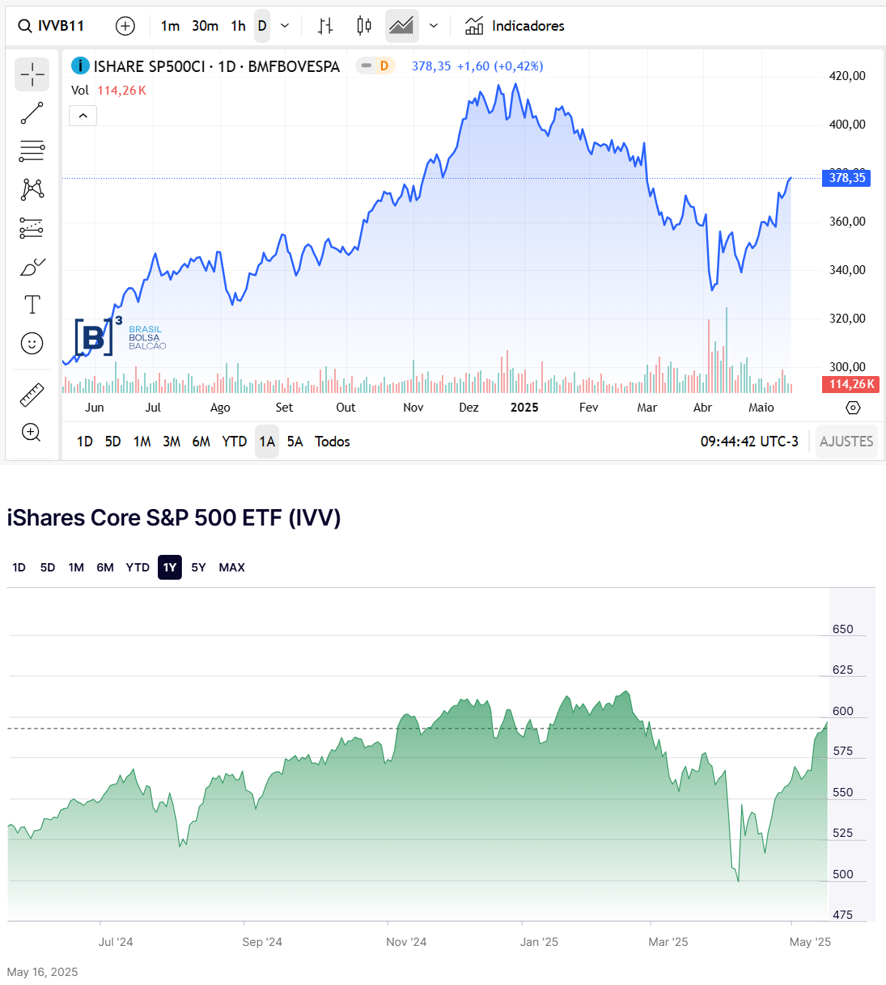Select the brush drawing tool
Screen dimensions: 886x985
click(x=32, y=267)
